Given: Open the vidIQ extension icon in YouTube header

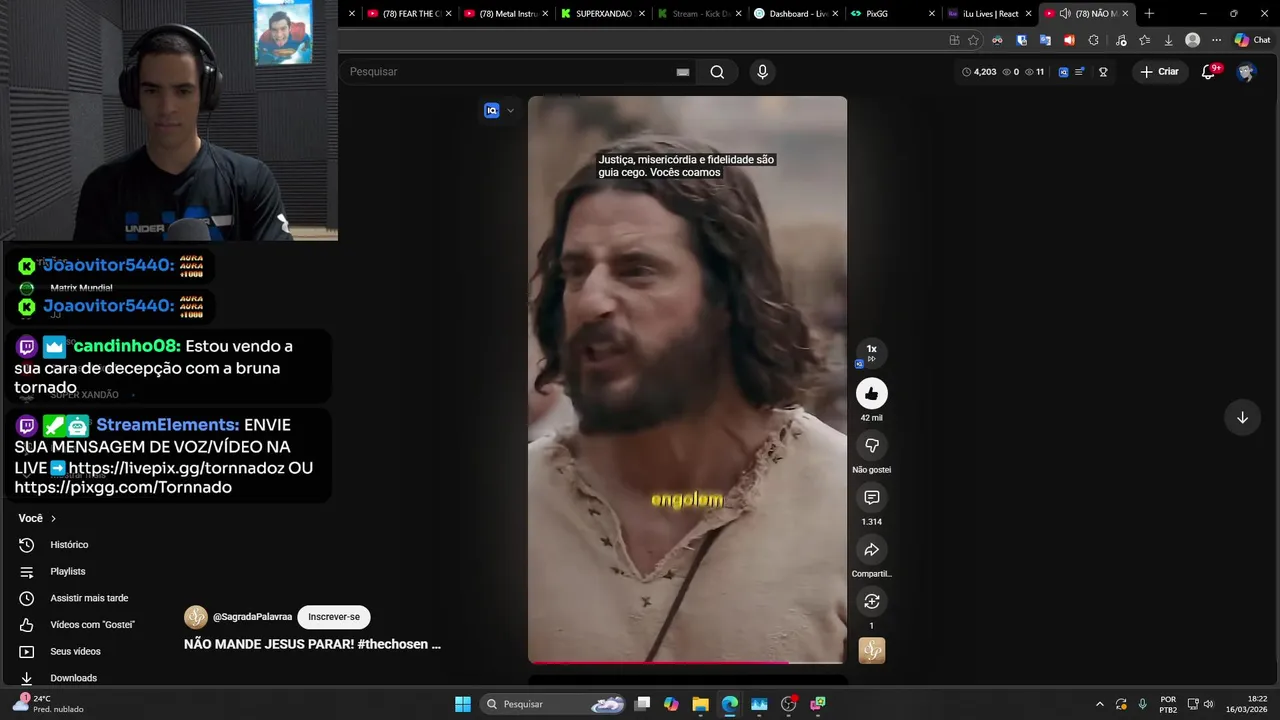Looking at the screenshot, I should tap(1063, 72).
